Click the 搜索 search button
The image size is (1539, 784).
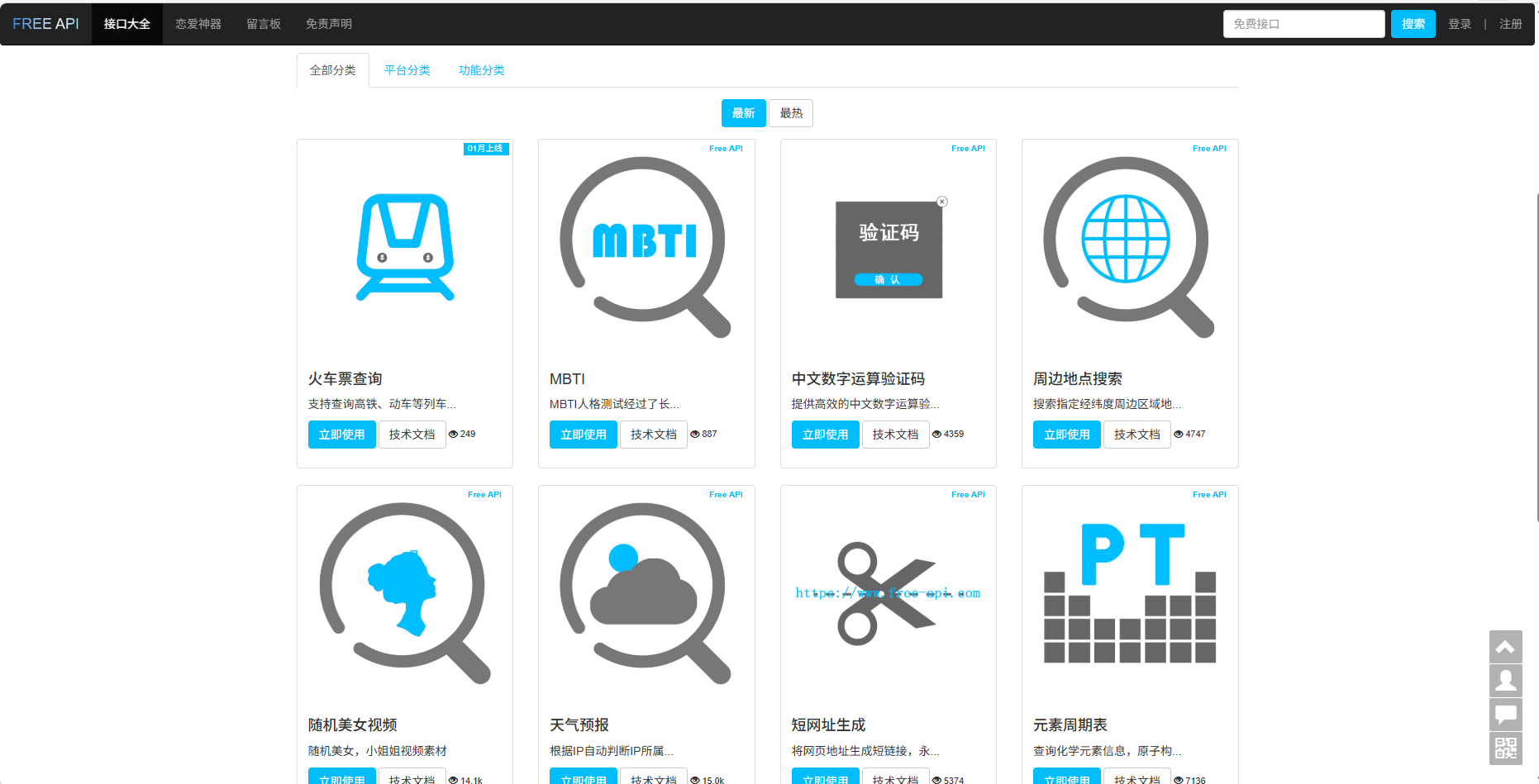[x=1413, y=23]
